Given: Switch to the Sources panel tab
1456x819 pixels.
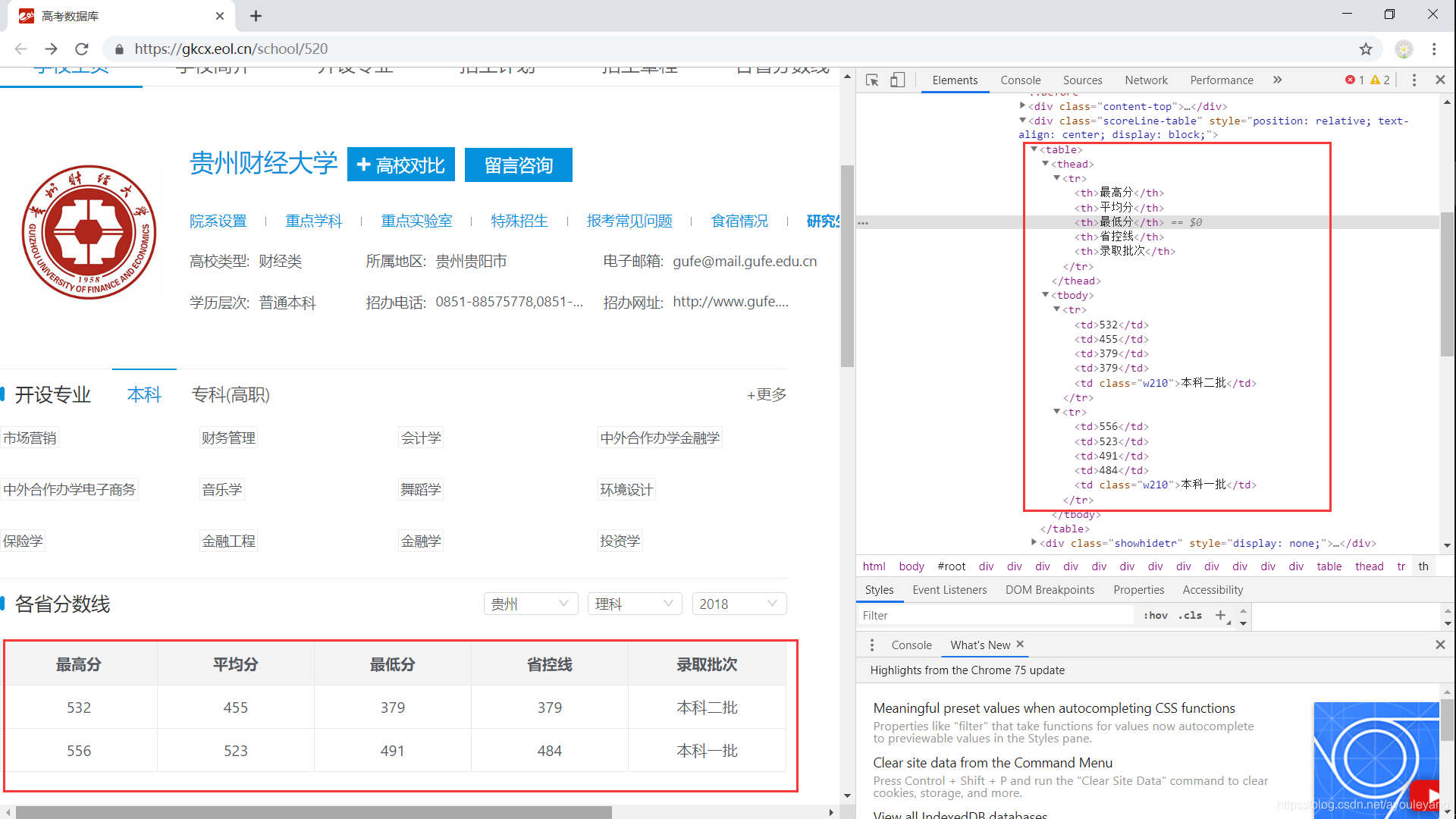Looking at the screenshot, I should coord(1082,80).
